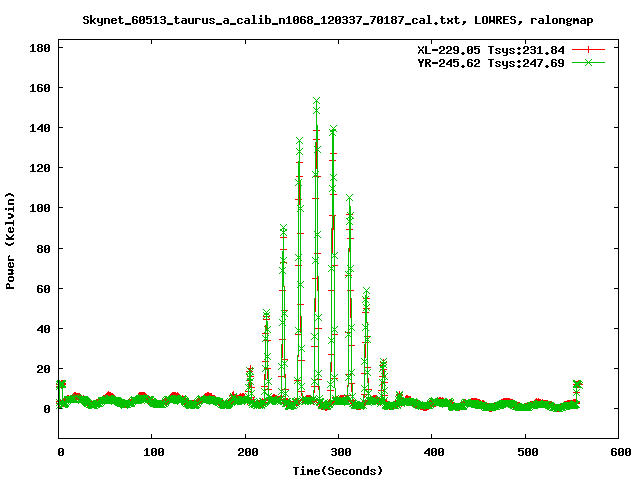Click the y-axis tick label 100

(40, 208)
